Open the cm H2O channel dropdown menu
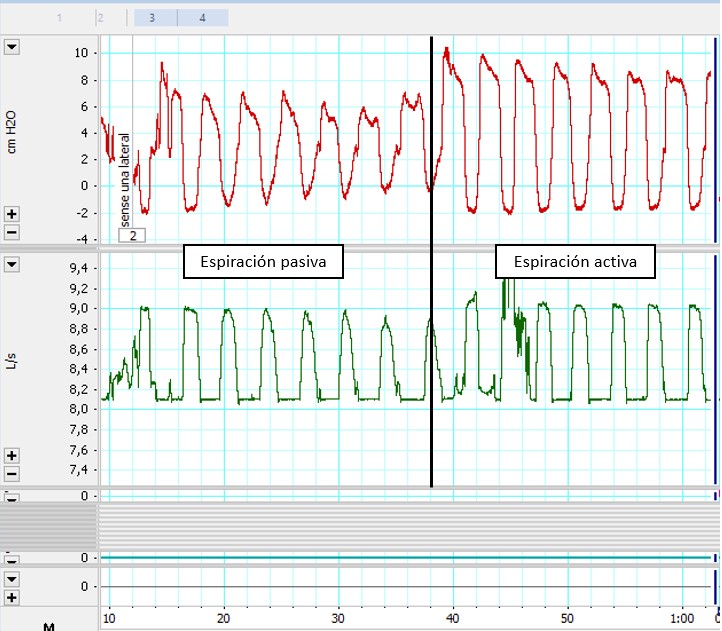 click(12, 47)
